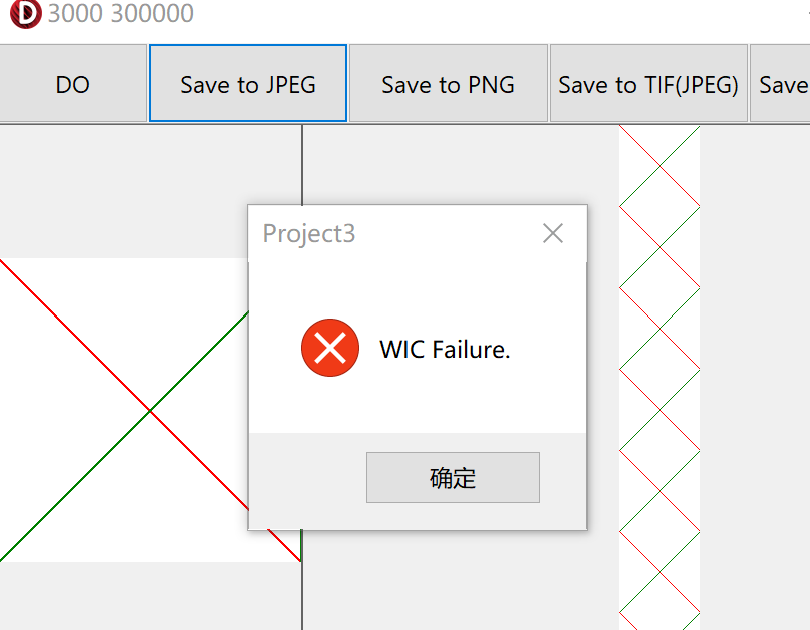Confirm the error with the 确定 button

[x=453, y=478]
